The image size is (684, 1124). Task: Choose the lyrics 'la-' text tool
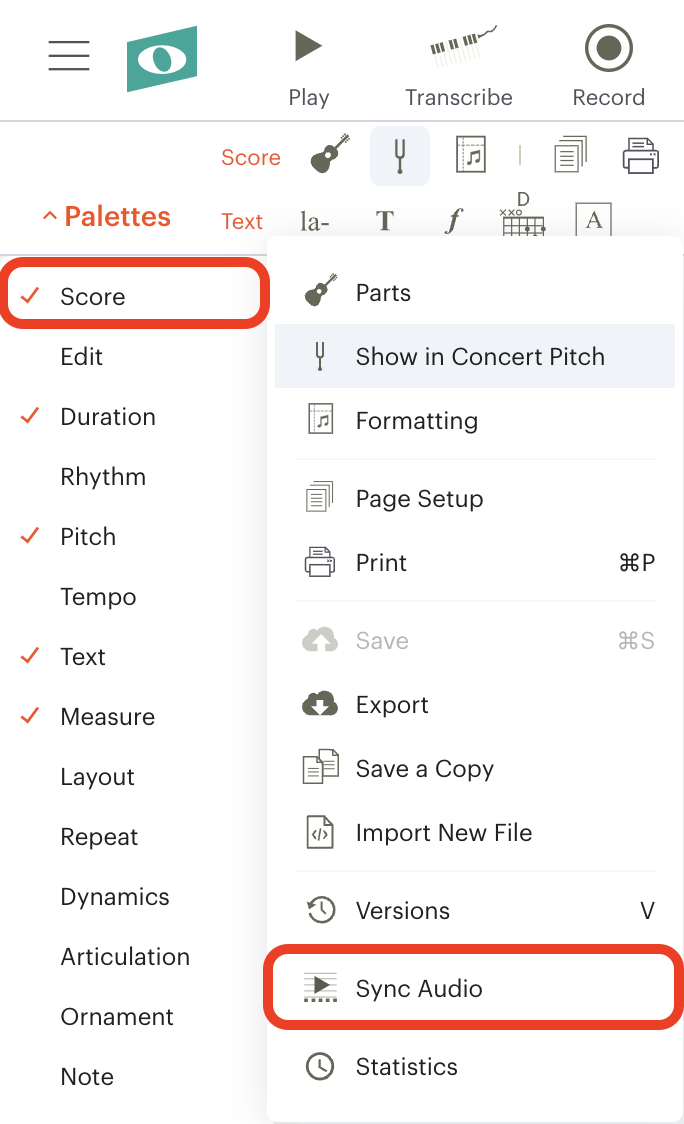click(314, 222)
